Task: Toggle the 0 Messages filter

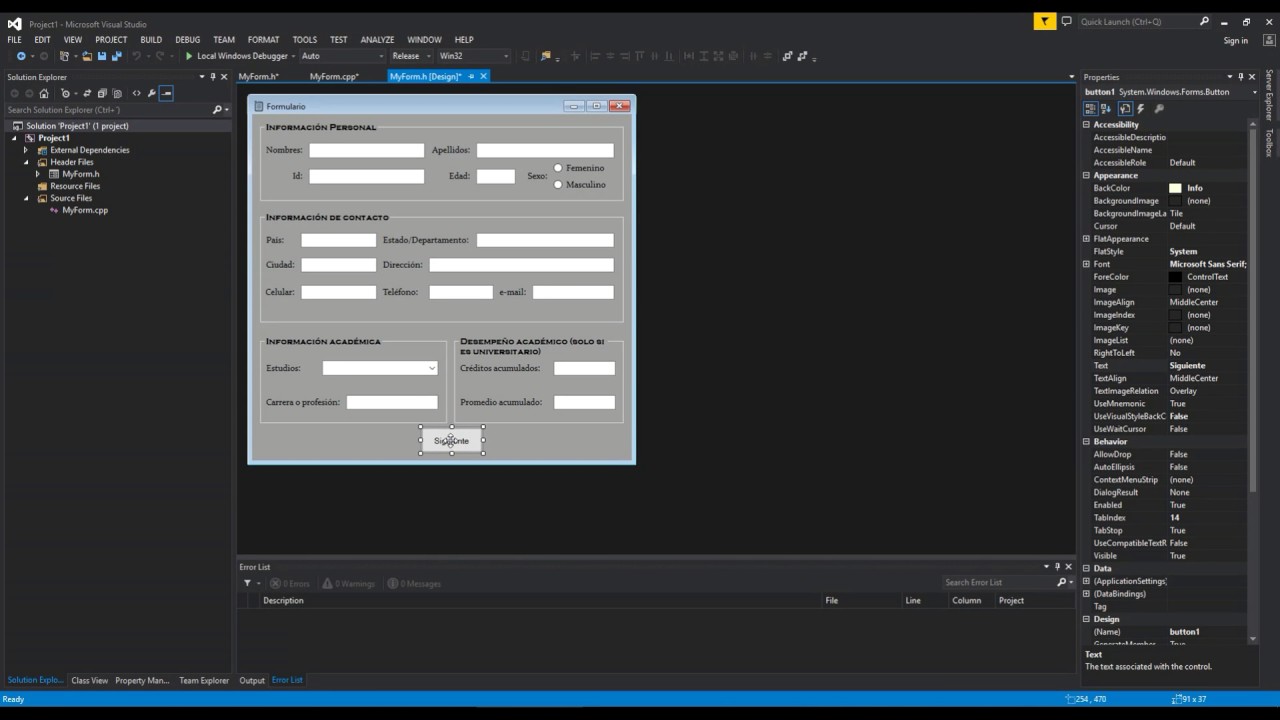Action: tap(414, 583)
